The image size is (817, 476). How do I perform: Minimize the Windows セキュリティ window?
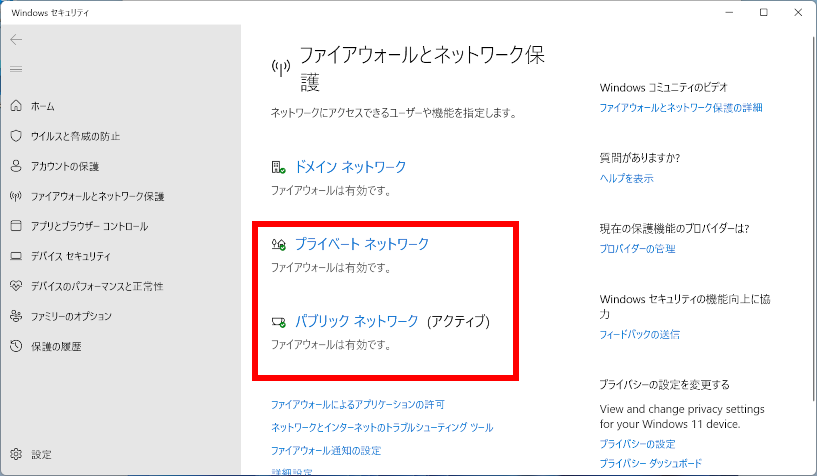click(x=729, y=12)
